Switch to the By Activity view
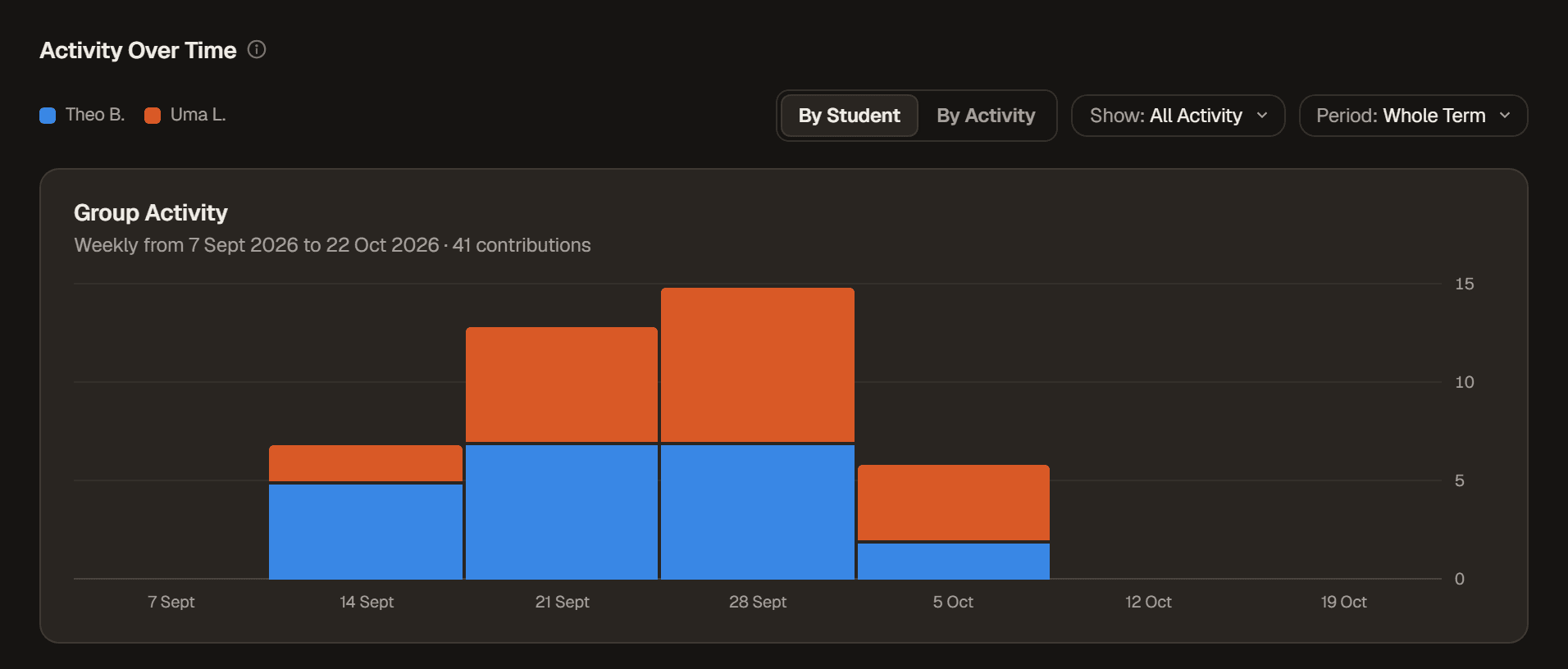 coord(986,116)
